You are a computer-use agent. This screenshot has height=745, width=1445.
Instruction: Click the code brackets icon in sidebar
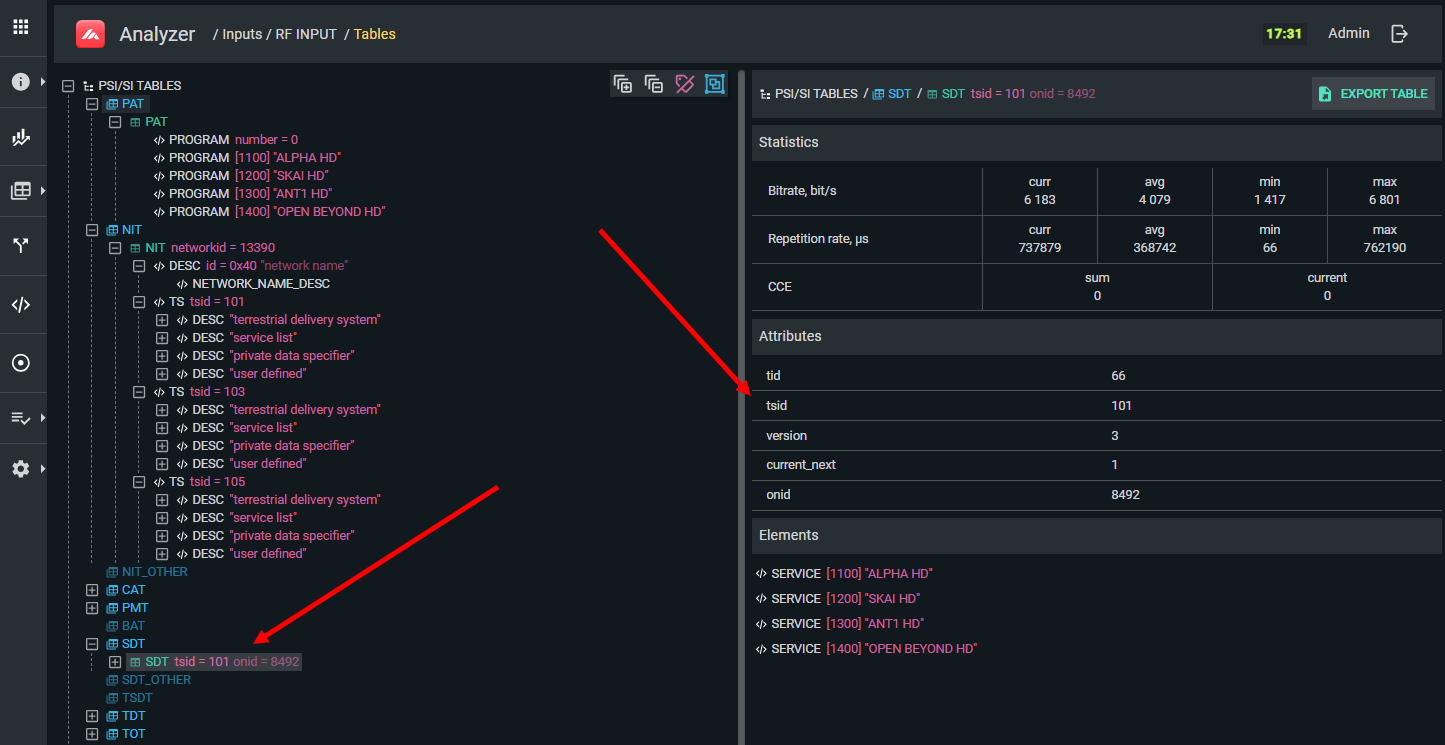point(20,305)
